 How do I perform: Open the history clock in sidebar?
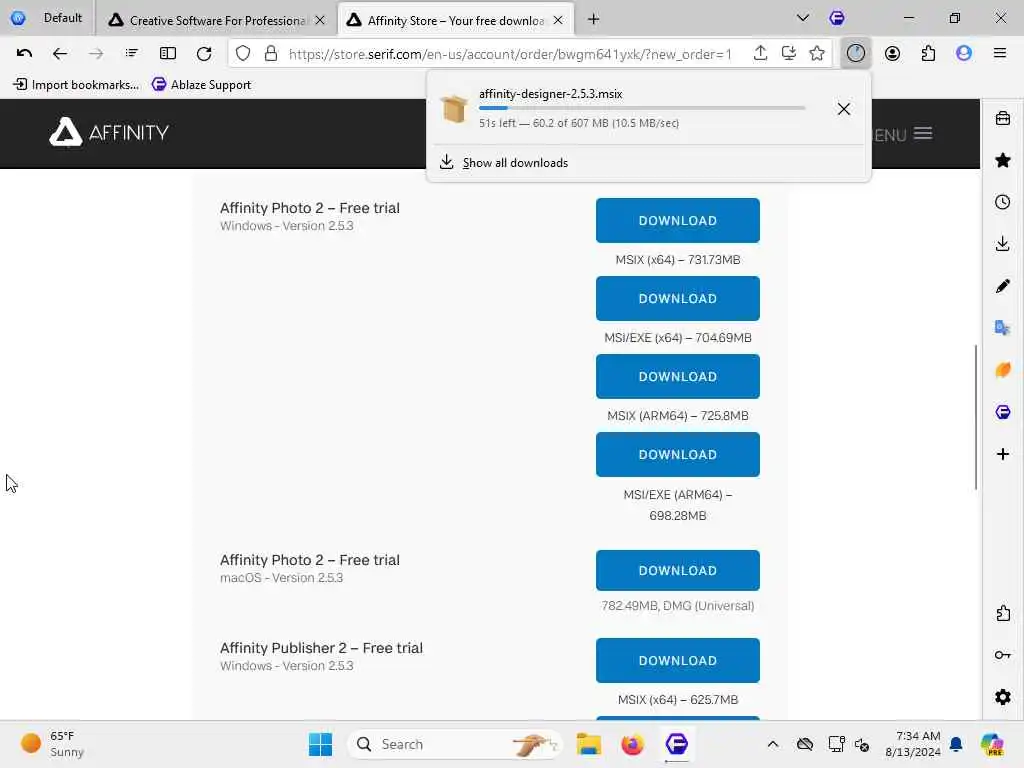point(1003,202)
